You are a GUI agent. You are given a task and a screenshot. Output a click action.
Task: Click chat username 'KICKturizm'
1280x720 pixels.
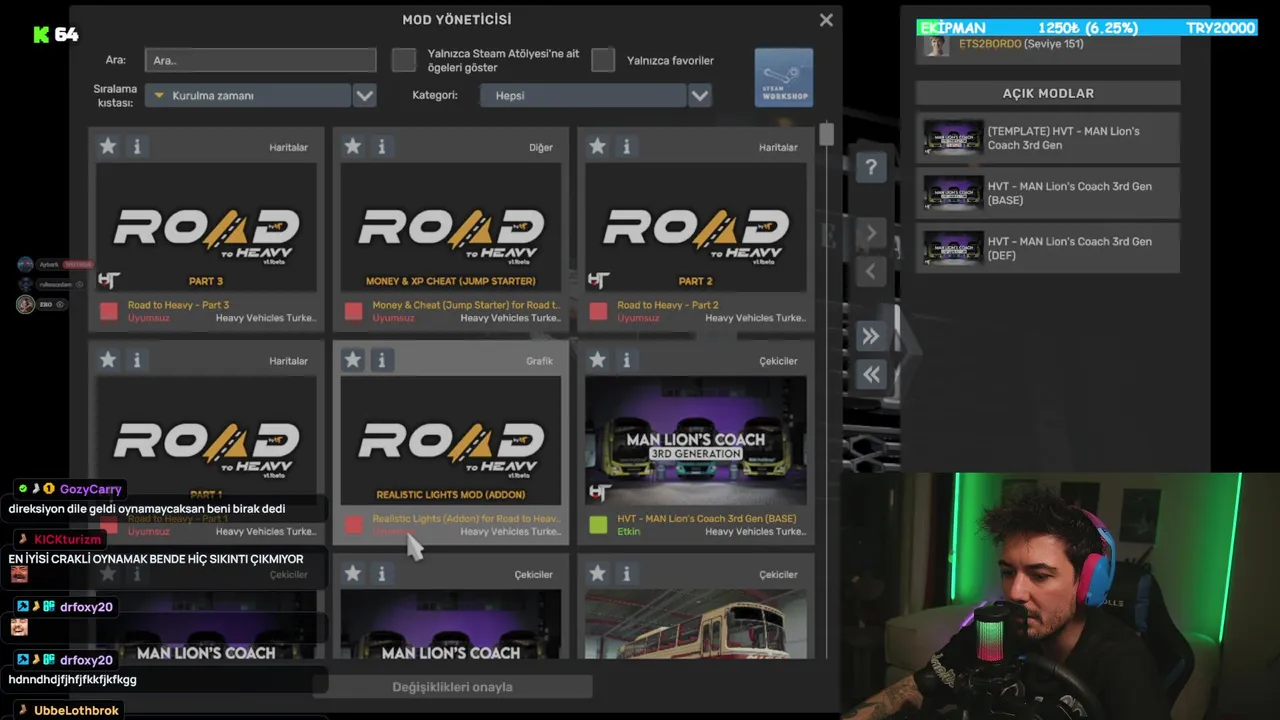[x=67, y=540]
